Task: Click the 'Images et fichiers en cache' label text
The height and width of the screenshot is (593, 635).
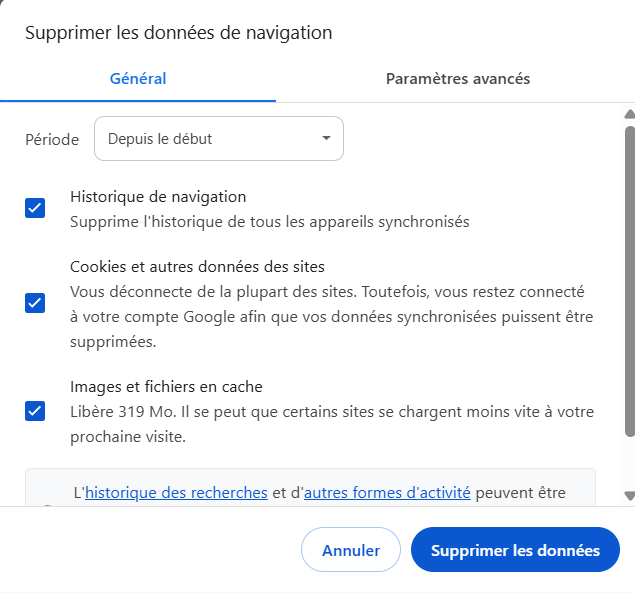Action: tap(166, 386)
